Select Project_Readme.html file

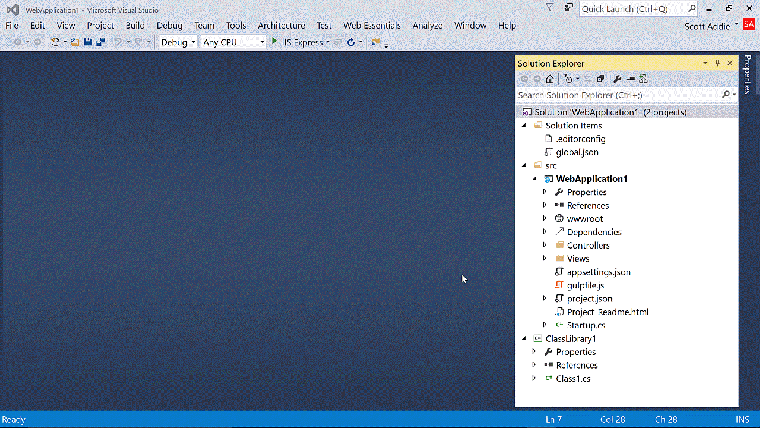[x=607, y=312]
